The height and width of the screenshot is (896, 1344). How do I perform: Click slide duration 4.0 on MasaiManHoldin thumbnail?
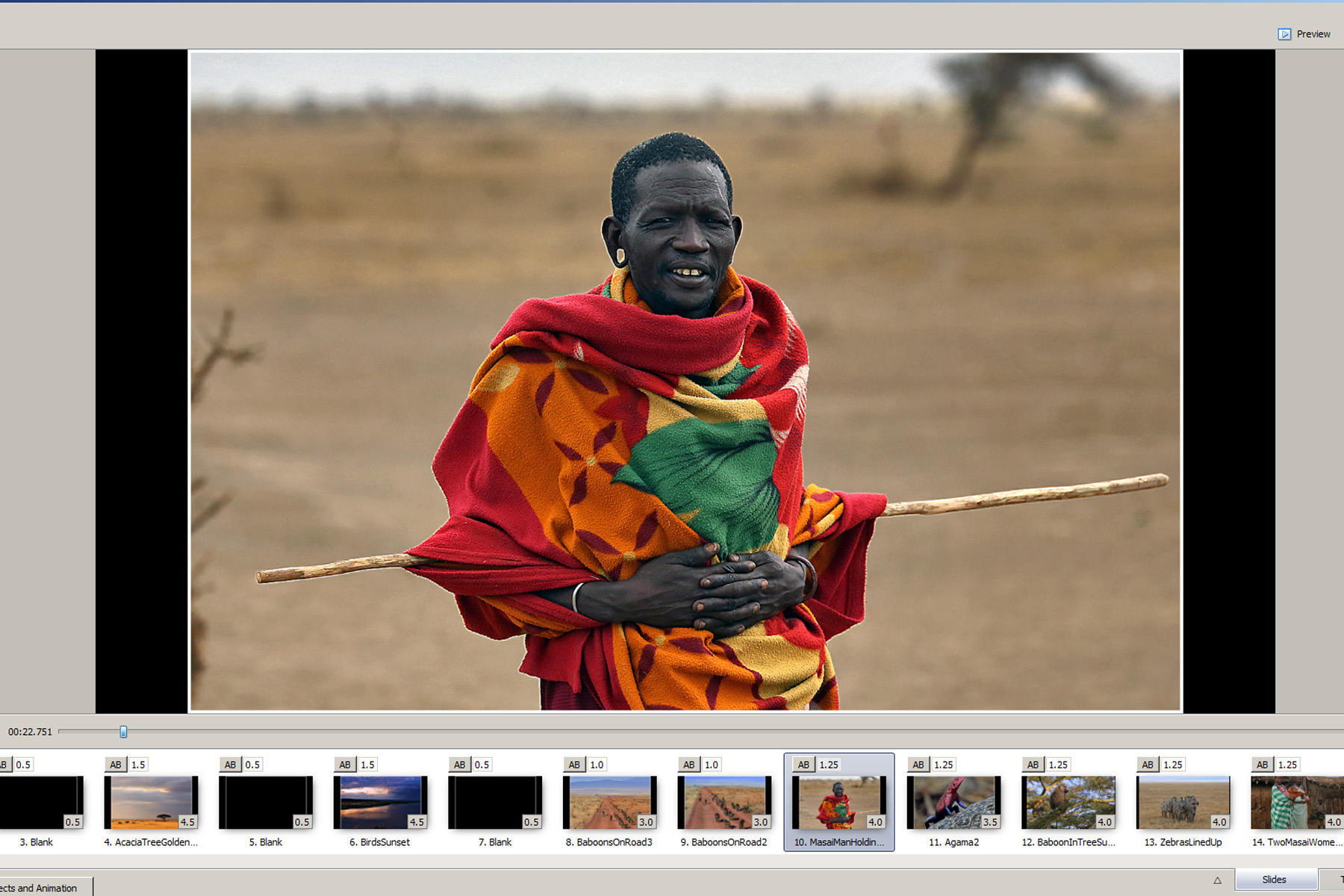[x=875, y=822]
